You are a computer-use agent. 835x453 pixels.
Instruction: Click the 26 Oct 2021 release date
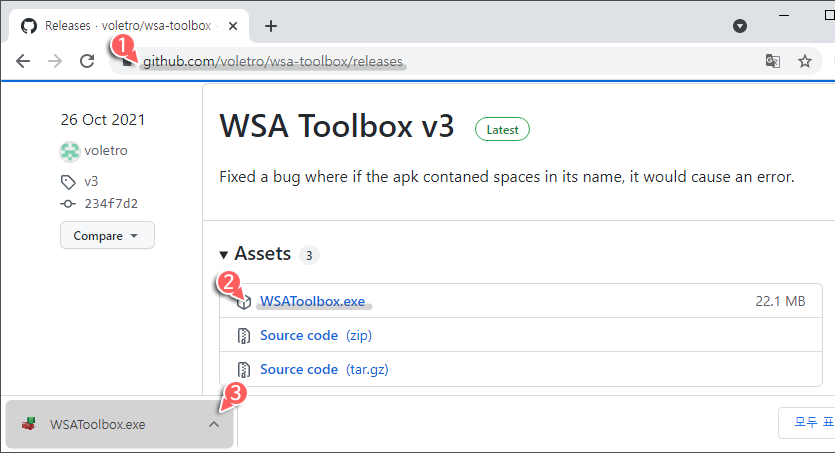pyautogui.click(x=103, y=120)
